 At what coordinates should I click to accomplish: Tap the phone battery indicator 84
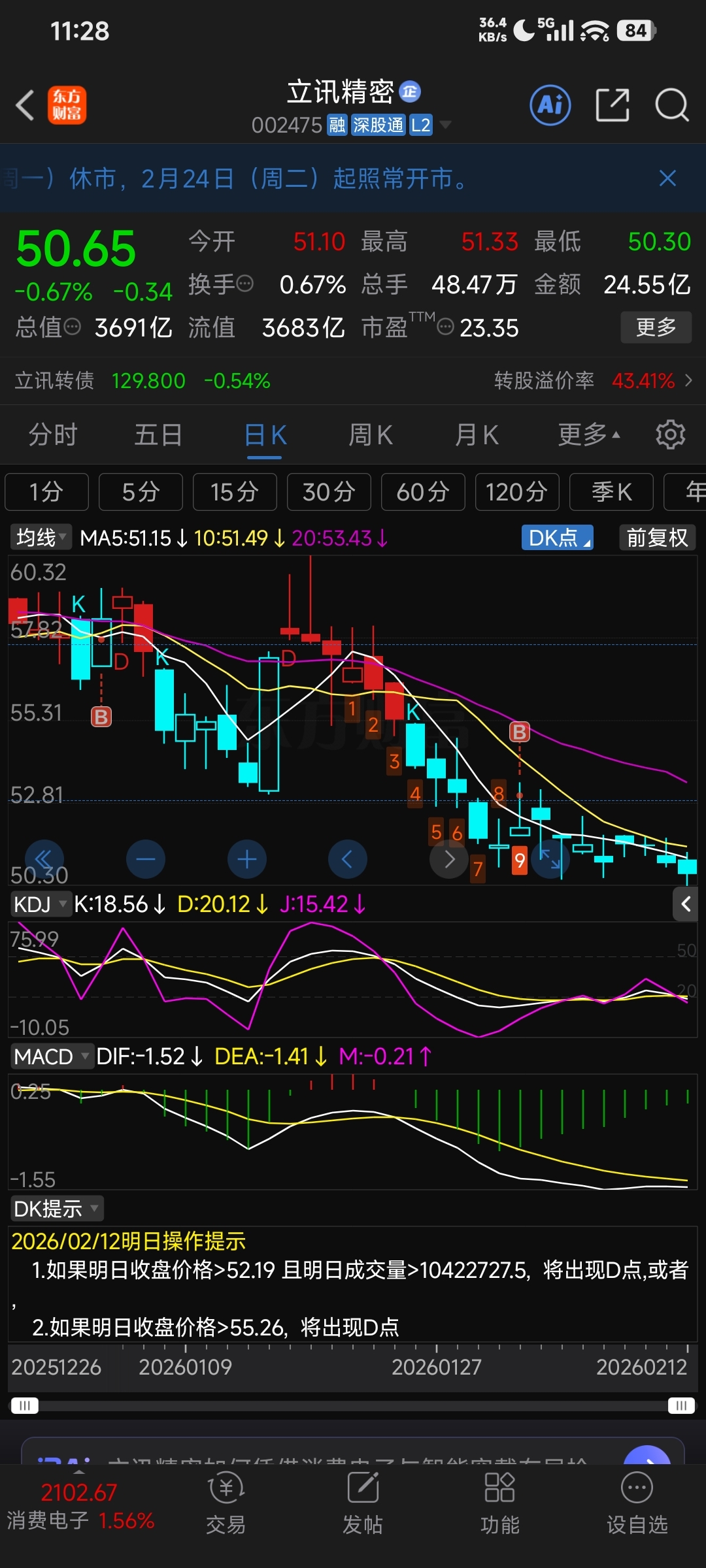636,31
